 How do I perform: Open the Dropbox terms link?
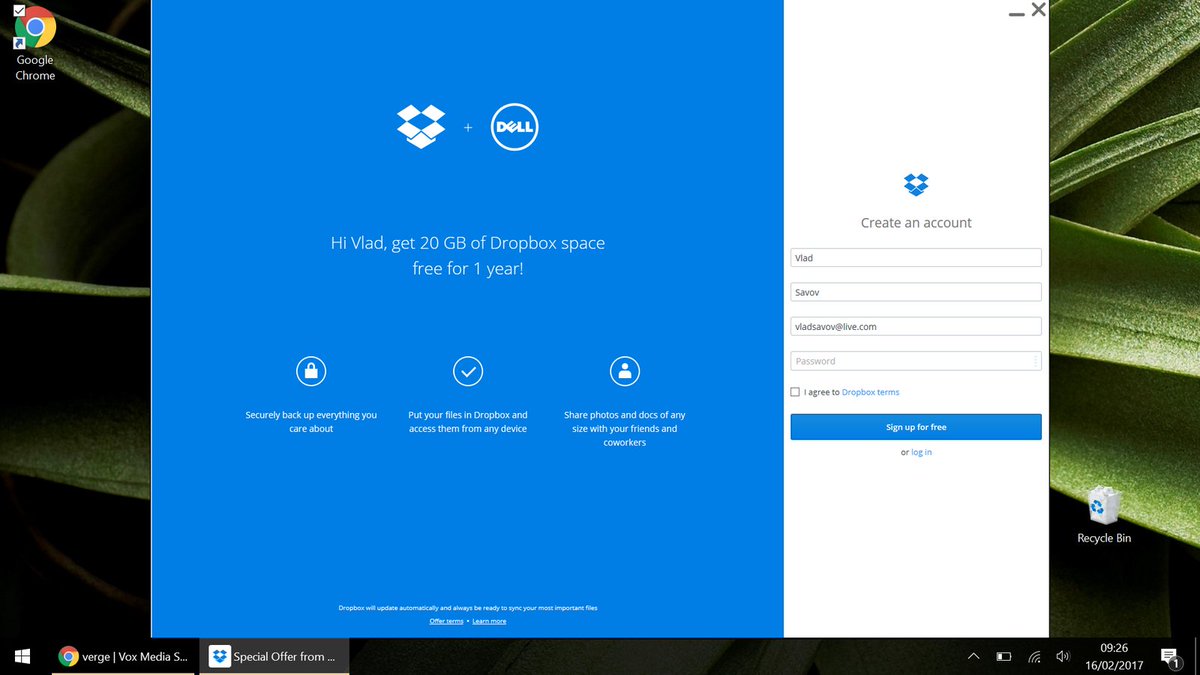click(870, 392)
